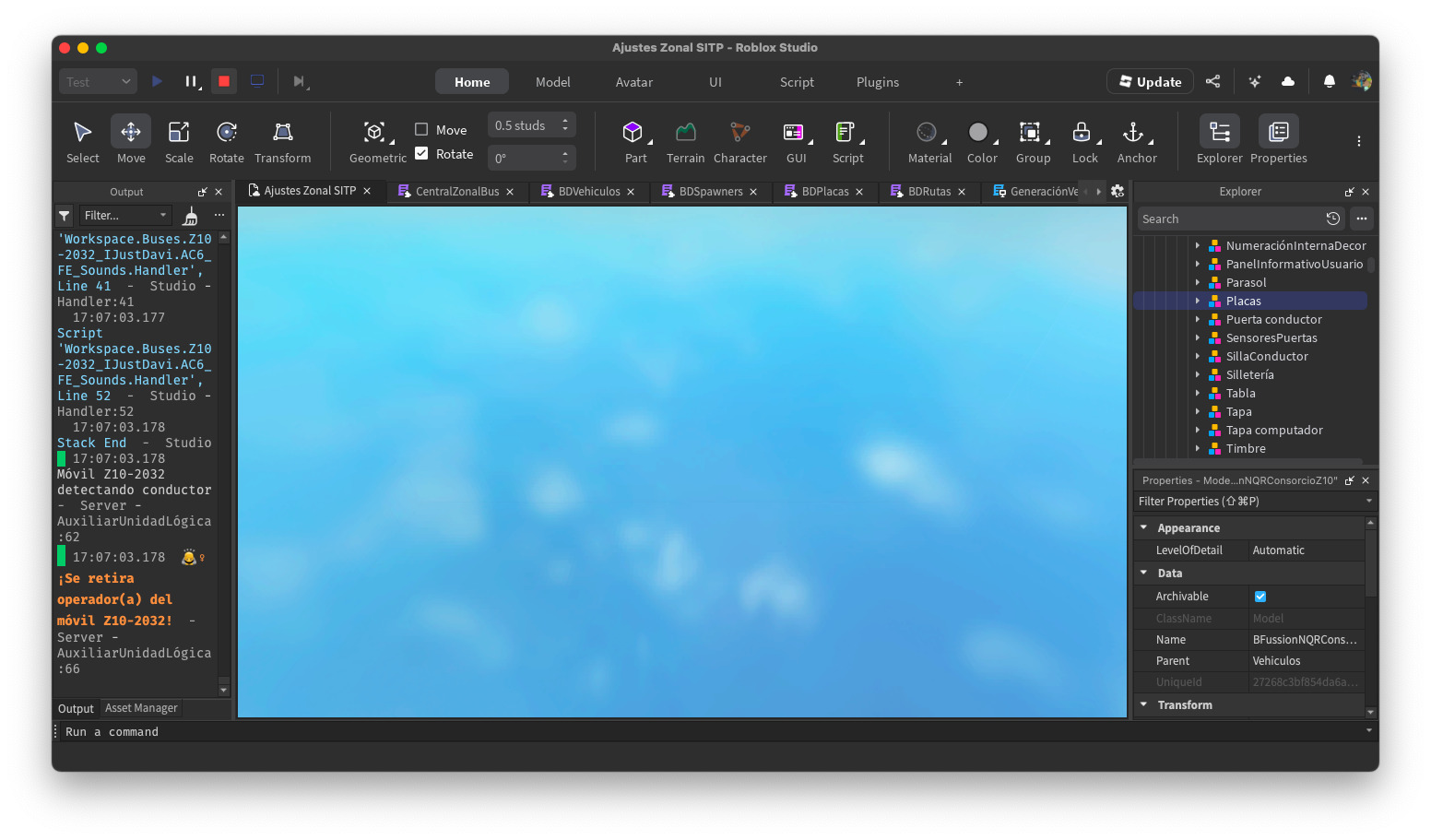Viewport: 1431px width, 840px height.
Task: Lock the selected part
Action: point(1084,140)
